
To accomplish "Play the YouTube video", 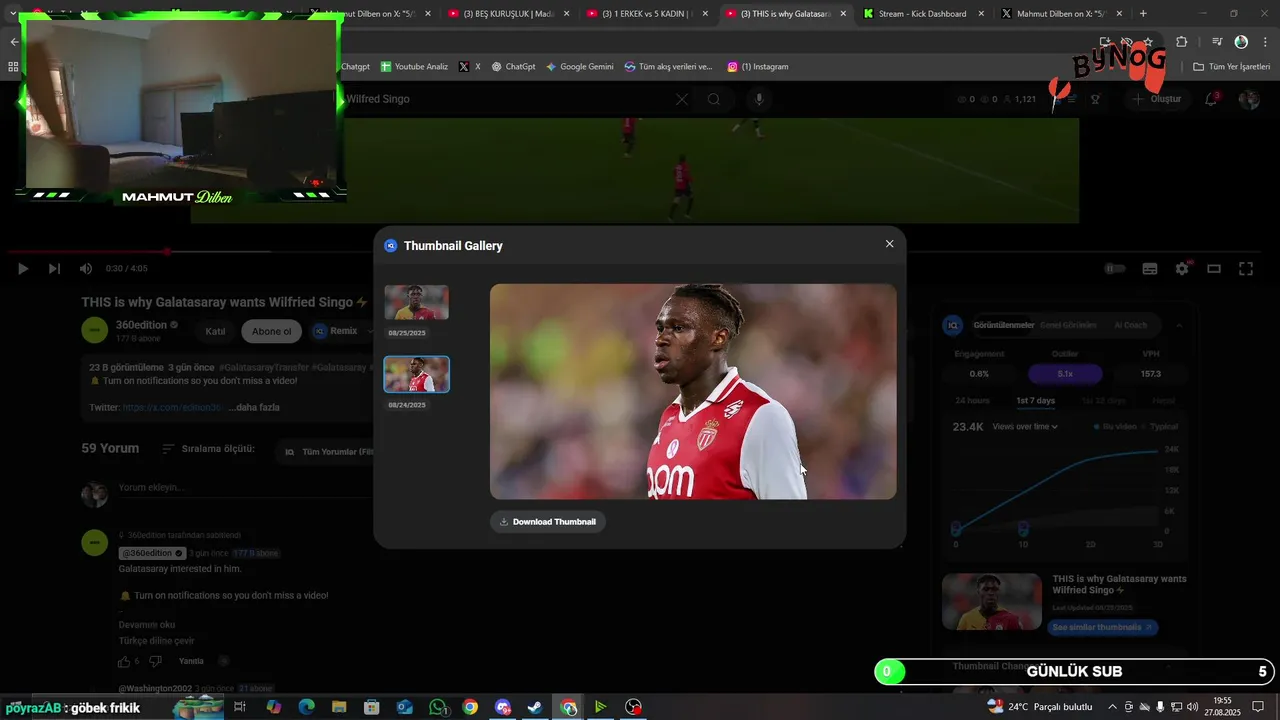I will [23, 268].
